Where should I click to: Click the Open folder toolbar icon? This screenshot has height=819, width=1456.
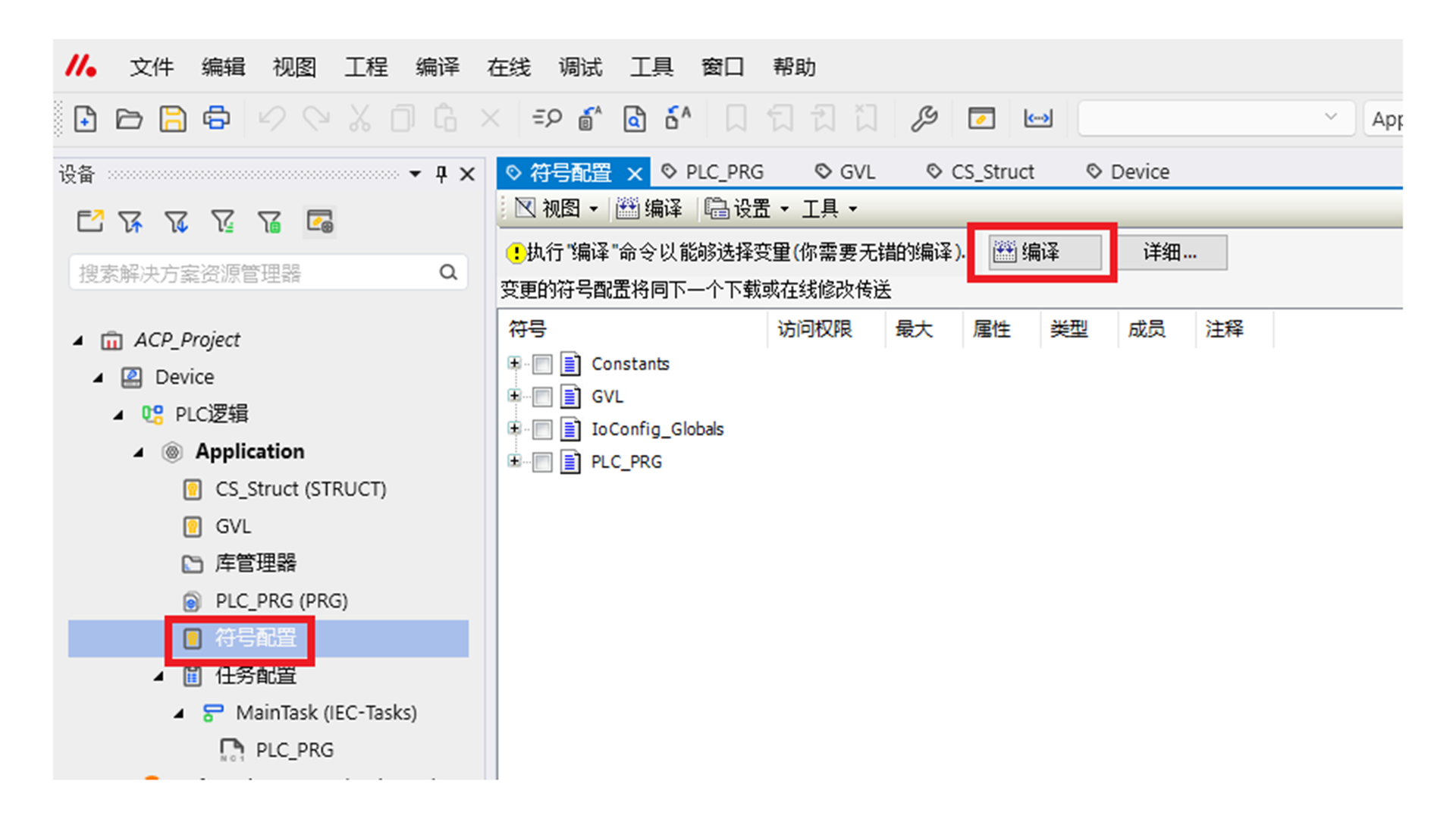click(129, 119)
